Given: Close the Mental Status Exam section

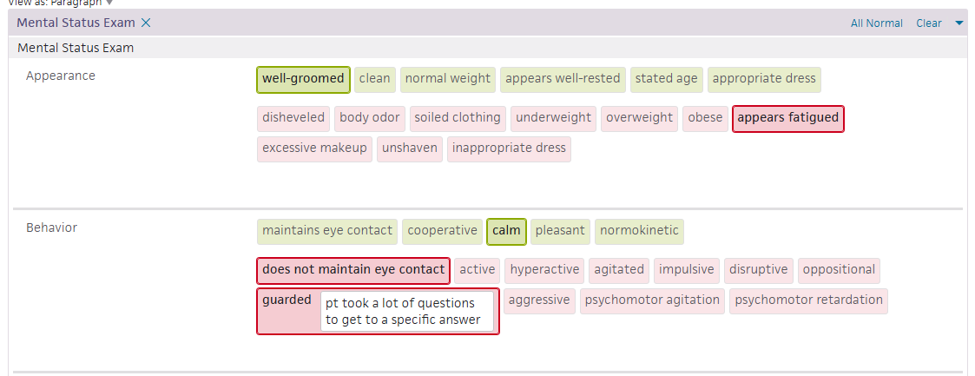Looking at the screenshot, I should 146,23.
